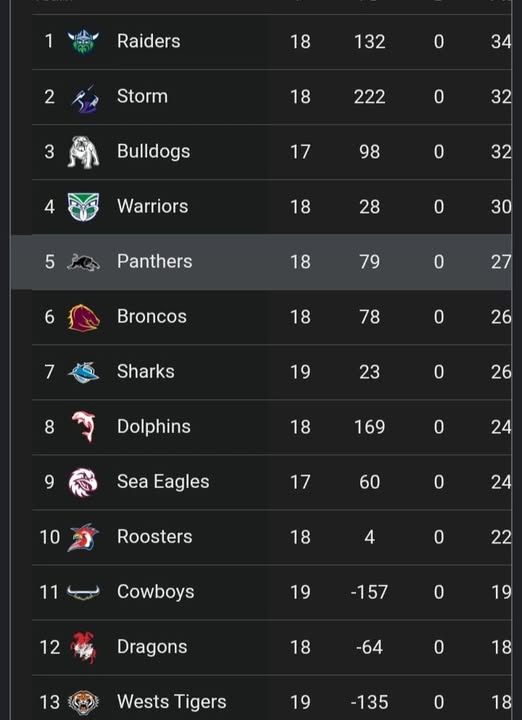This screenshot has width=522, height=720.
Task: Select the Sea Eagles team name
Action: pos(163,482)
